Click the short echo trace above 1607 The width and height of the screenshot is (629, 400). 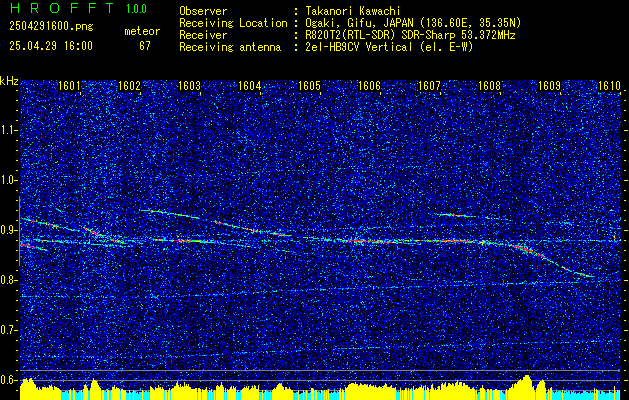pyautogui.click(x=457, y=215)
